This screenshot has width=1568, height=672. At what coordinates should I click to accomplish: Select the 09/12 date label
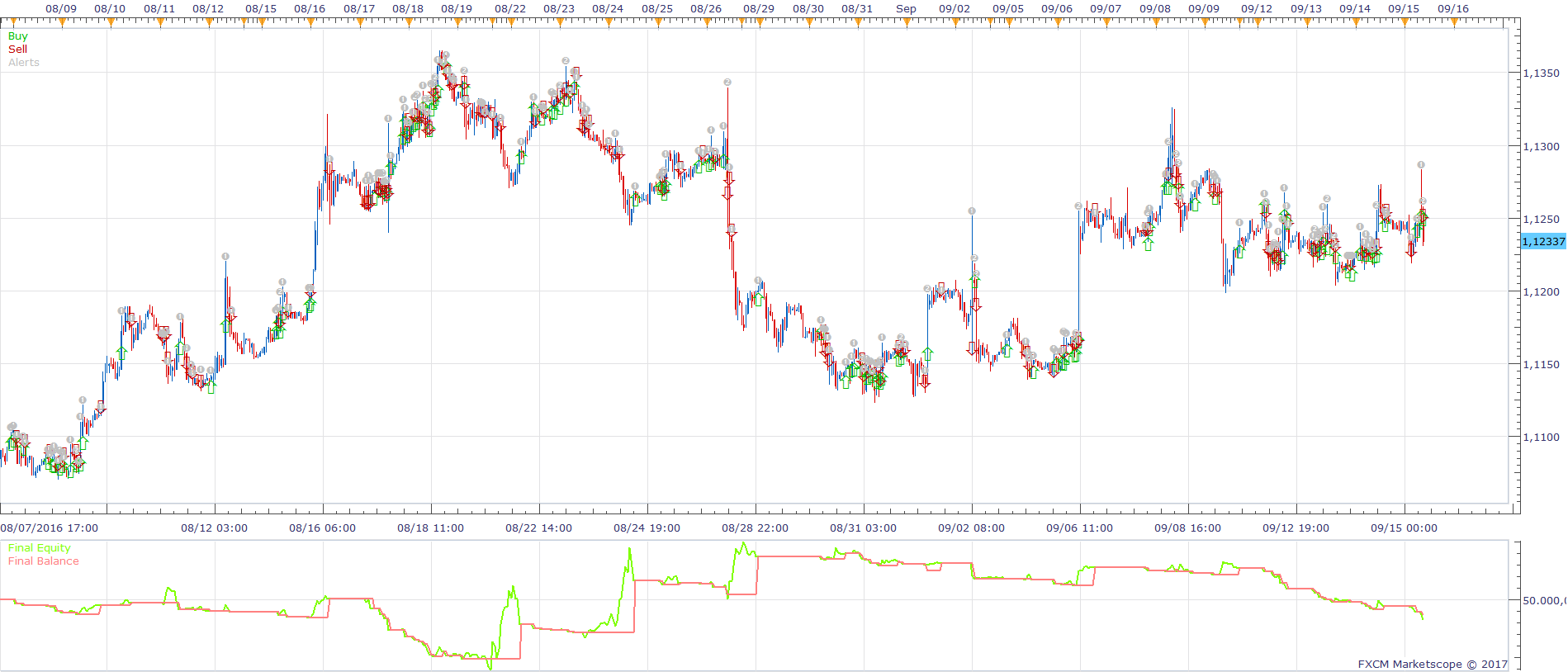point(1257,9)
